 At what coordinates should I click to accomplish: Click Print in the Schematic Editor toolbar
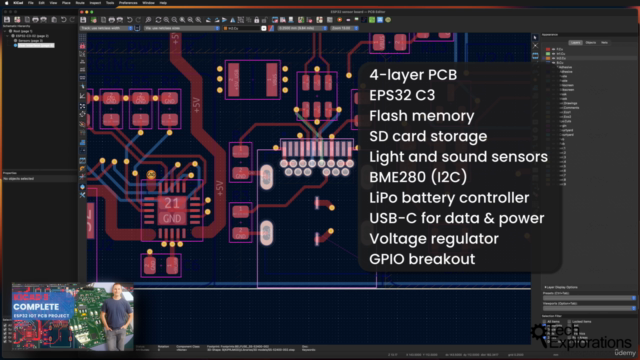pyautogui.click(x=36, y=20)
